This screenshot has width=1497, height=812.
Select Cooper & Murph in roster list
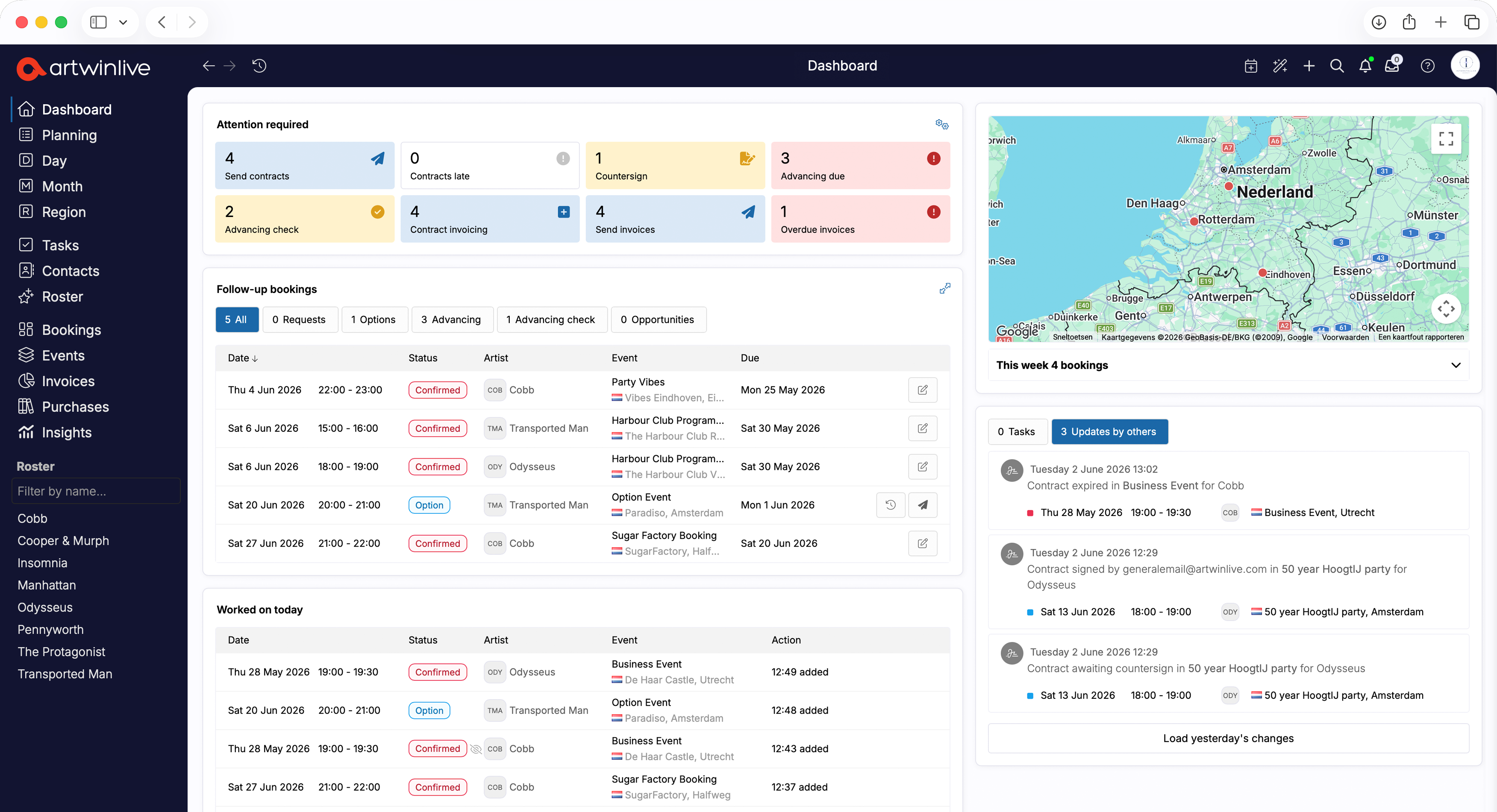click(63, 541)
